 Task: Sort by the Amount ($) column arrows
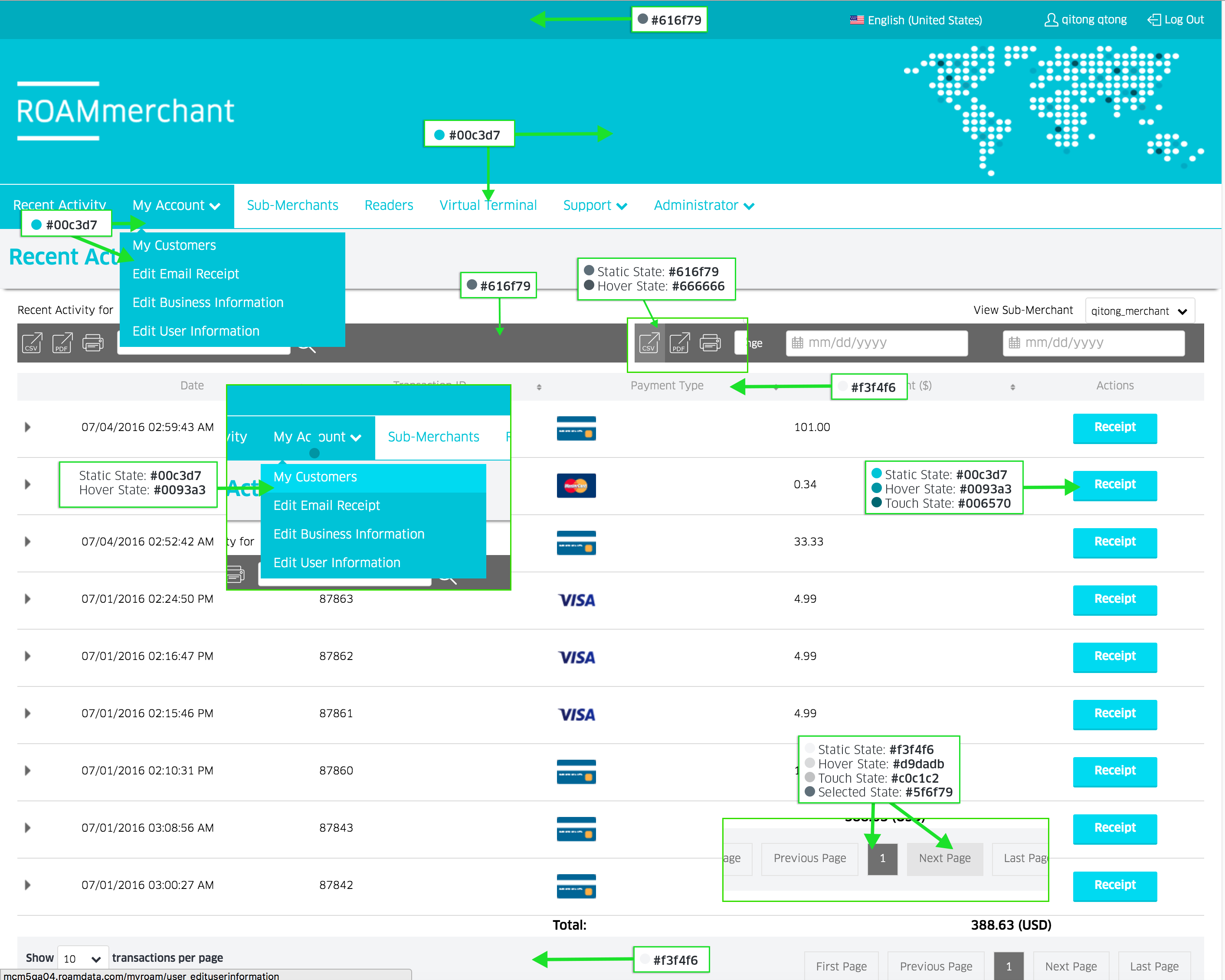point(1012,387)
